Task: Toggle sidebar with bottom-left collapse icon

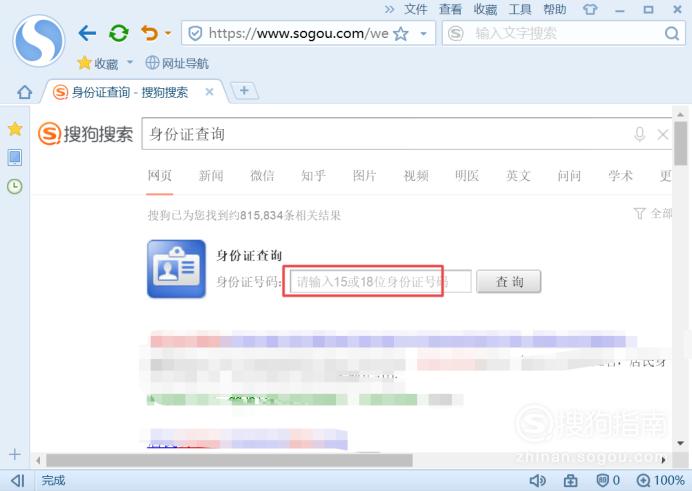Action: point(18,480)
